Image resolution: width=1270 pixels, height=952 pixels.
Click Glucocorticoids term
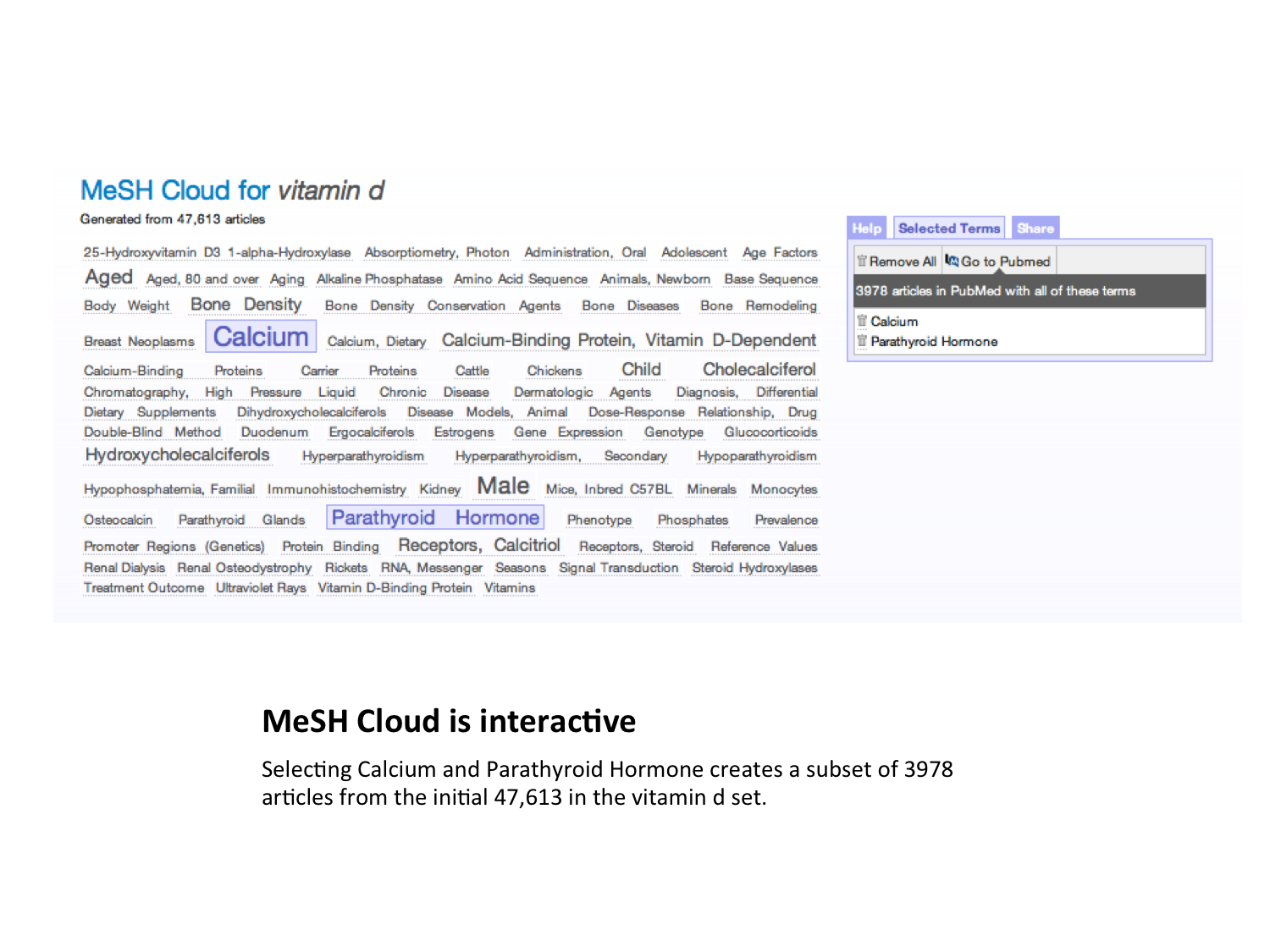click(x=770, y=432)
